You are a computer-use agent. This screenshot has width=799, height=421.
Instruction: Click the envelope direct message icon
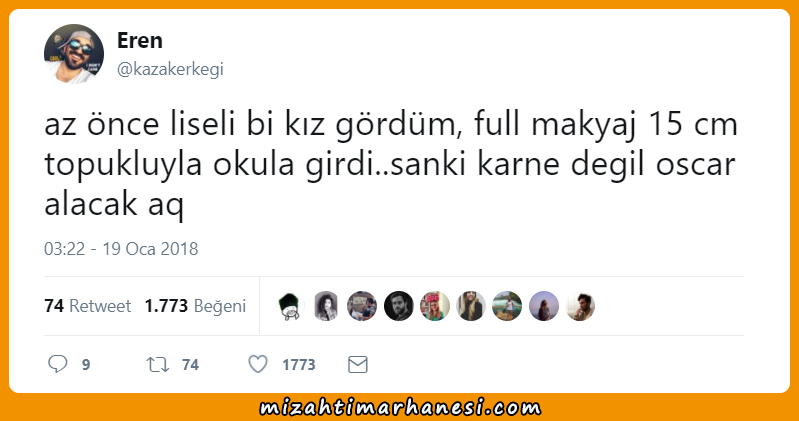(358, 364)
